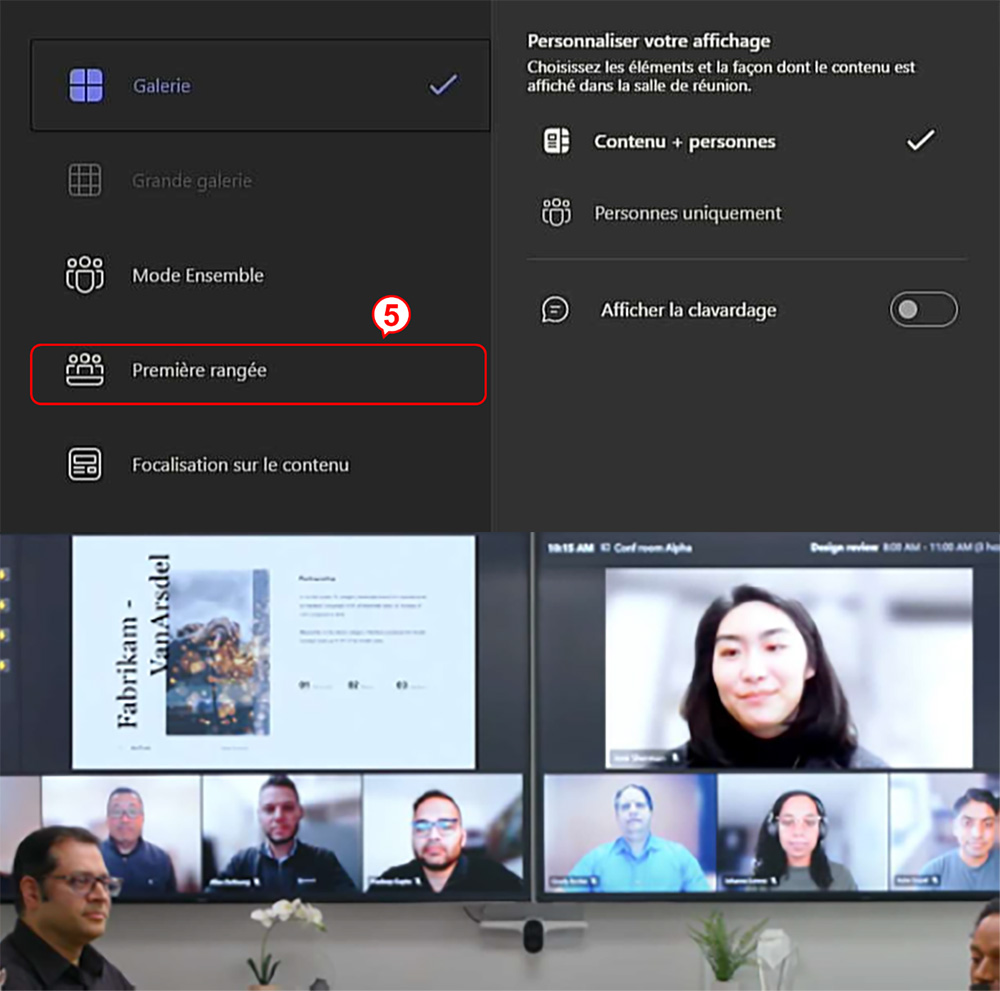The width and height of the screenshot is (1000, 991).
Task: Click the chat bubble icon beside clavardage
Action: tap(555, 310)
